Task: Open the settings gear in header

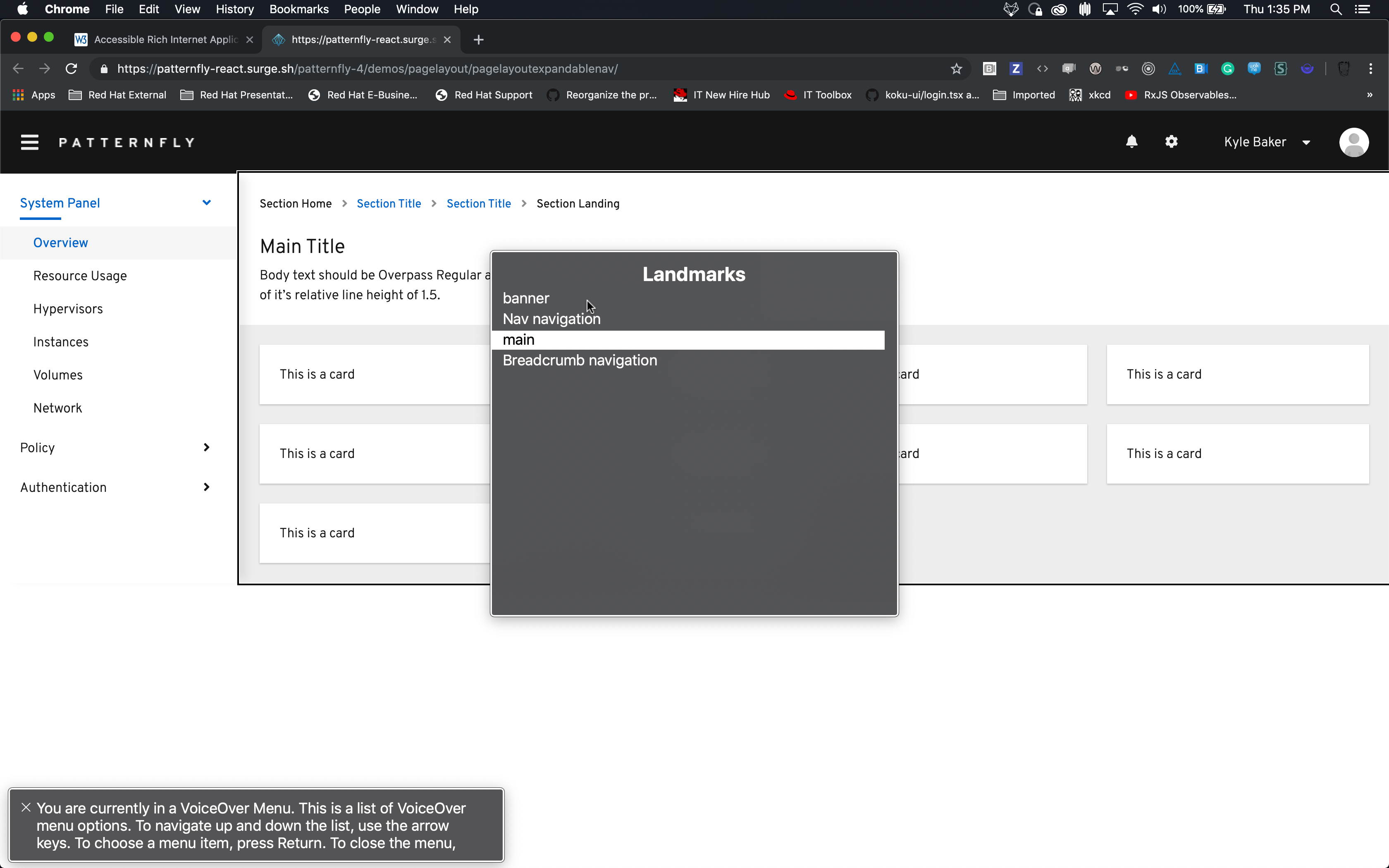Action: [1171, 142]
